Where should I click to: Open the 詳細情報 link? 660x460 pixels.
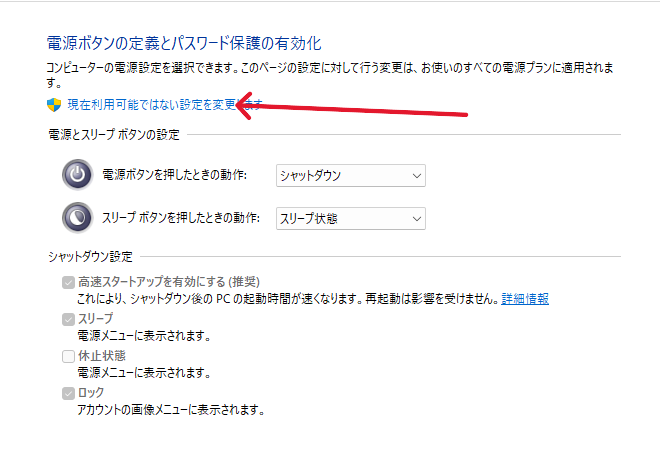pyautogui.click(x=524, y=299)
